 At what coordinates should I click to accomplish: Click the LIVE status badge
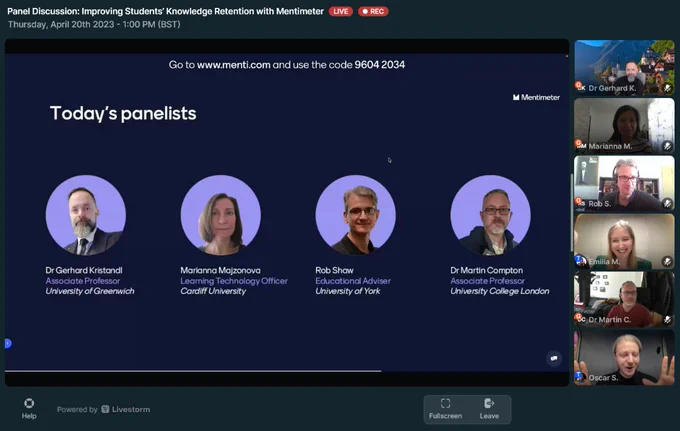click(340, 11)
